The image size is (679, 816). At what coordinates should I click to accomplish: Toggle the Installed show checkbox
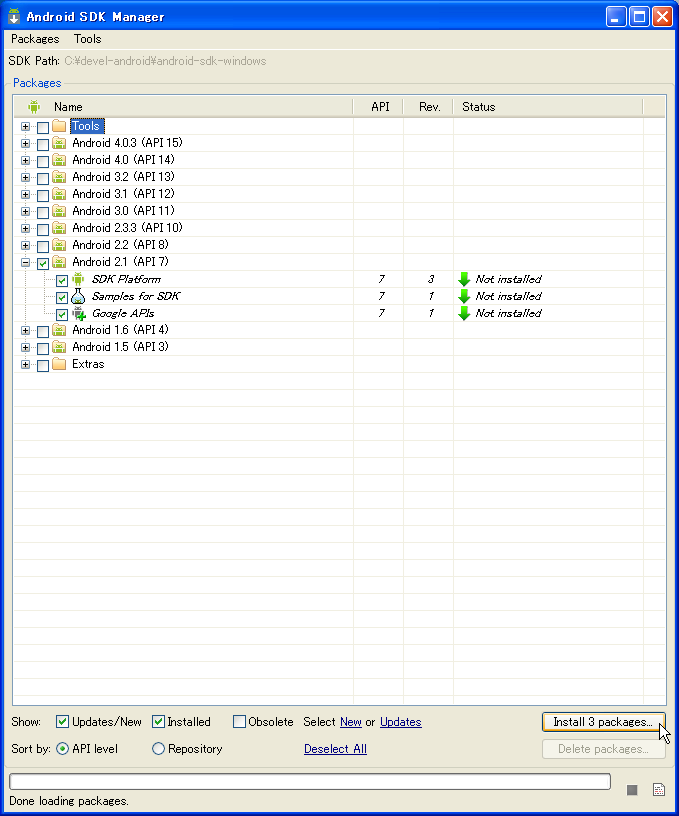[158, 722]
